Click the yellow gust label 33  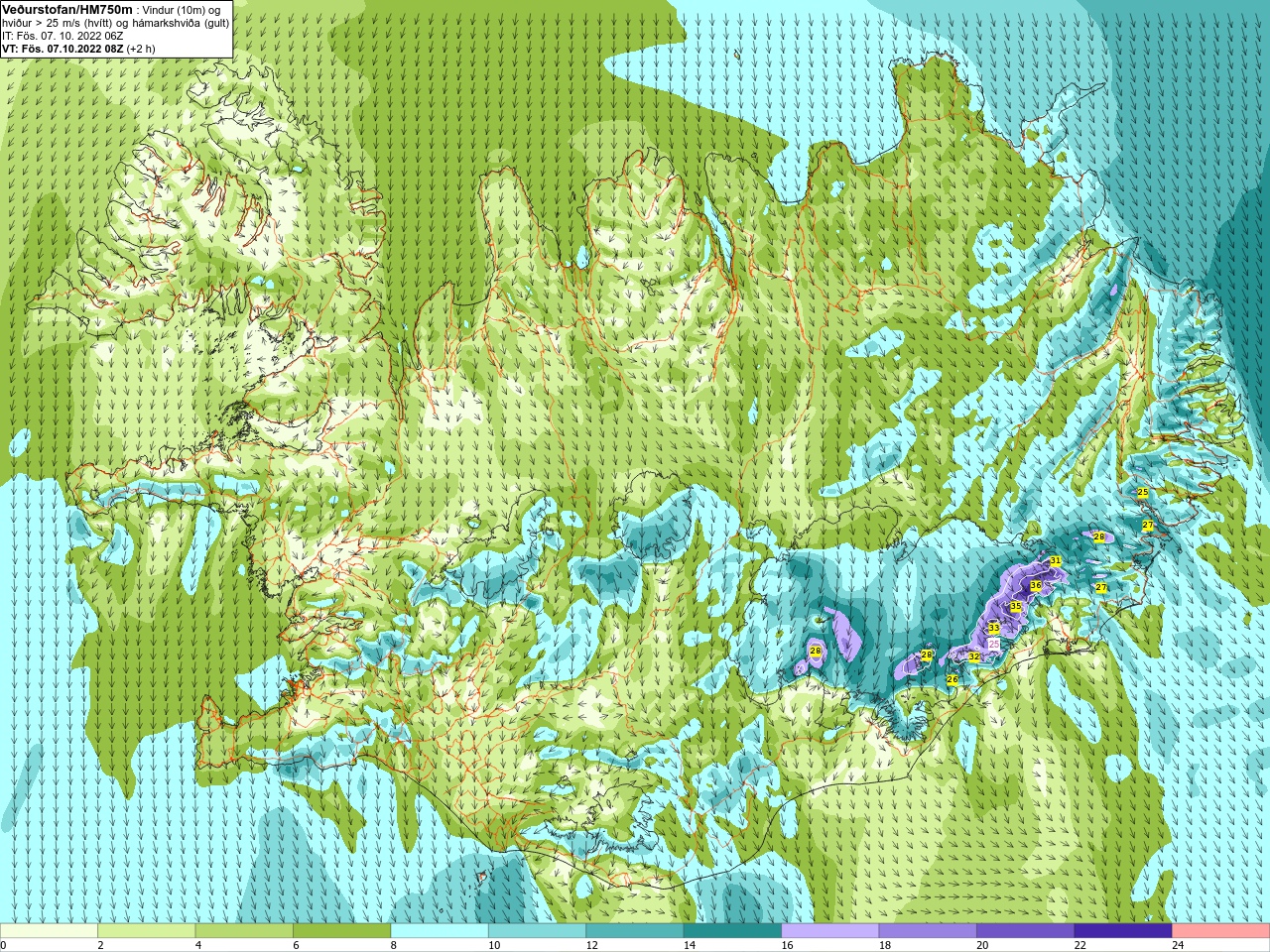coord(994,628)
